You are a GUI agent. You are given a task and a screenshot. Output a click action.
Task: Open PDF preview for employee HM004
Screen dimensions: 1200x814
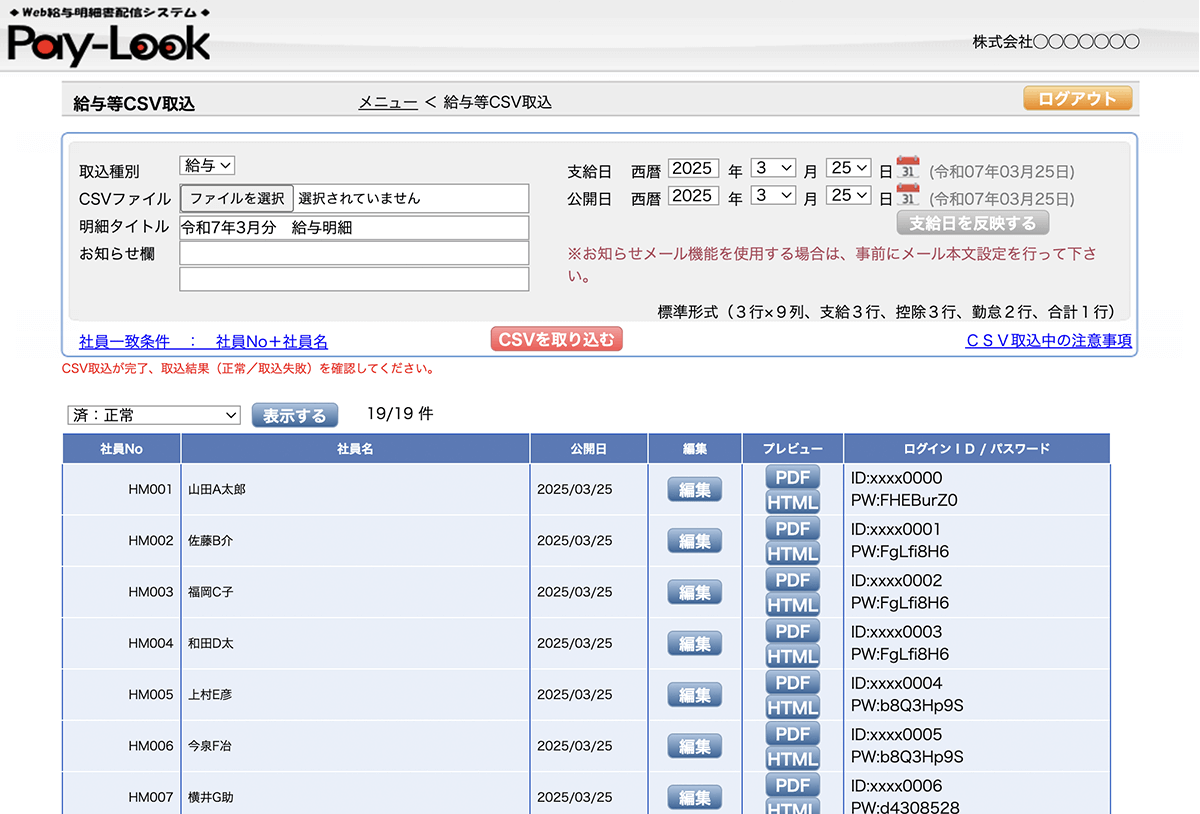792,631
